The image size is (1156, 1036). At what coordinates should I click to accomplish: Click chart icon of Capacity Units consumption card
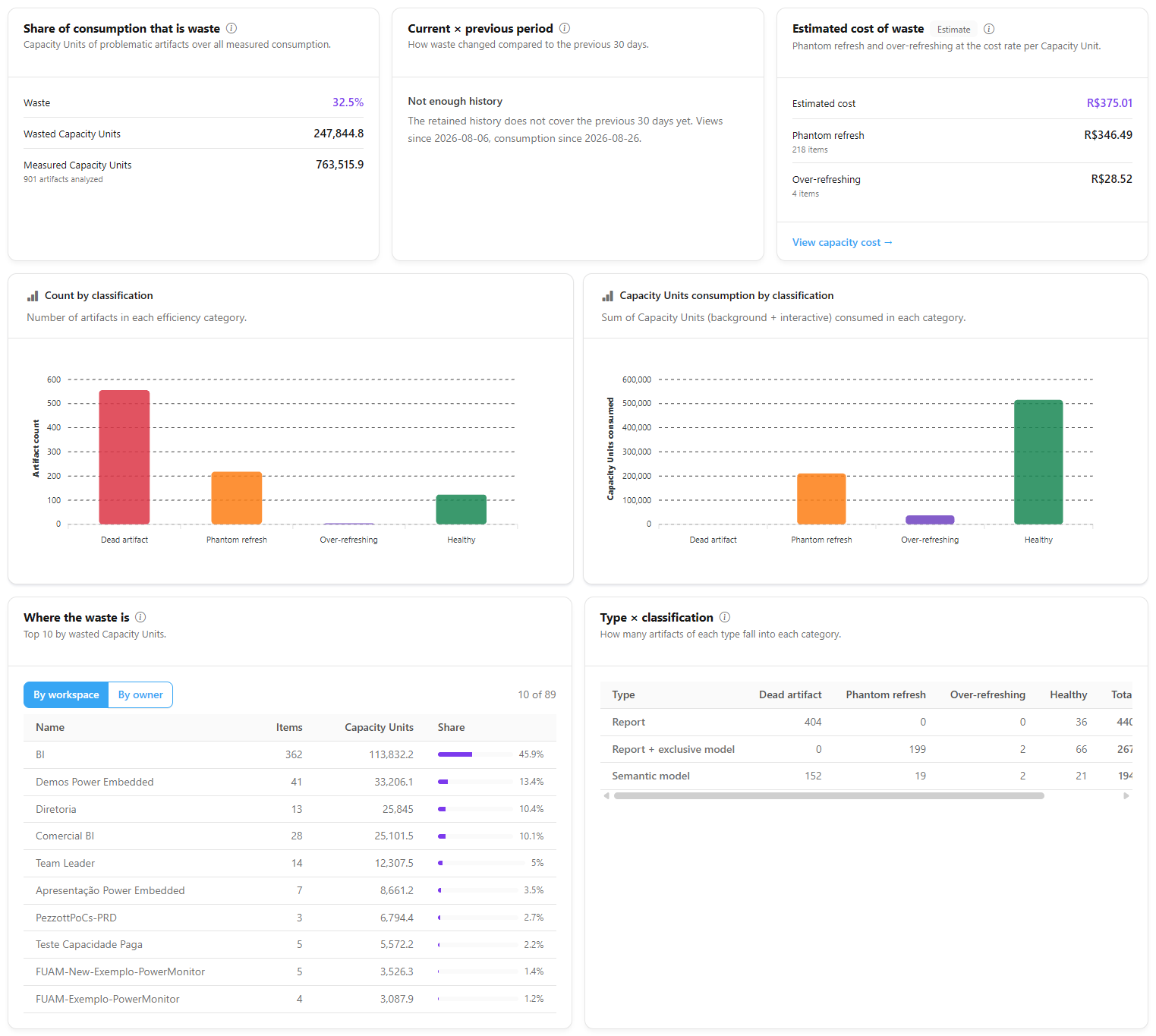coord(608,296)
